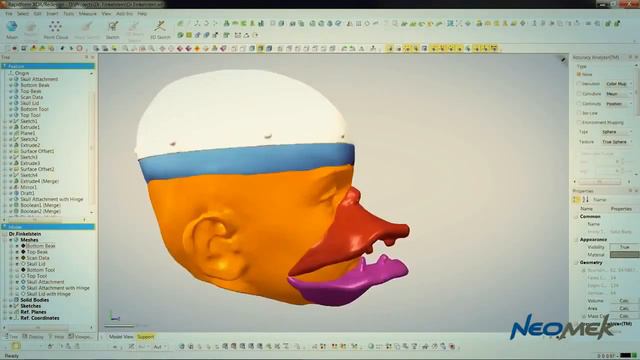Pin the Tree panel
Image resolution: width=640 pixels, height=360 pixels.
87,57
